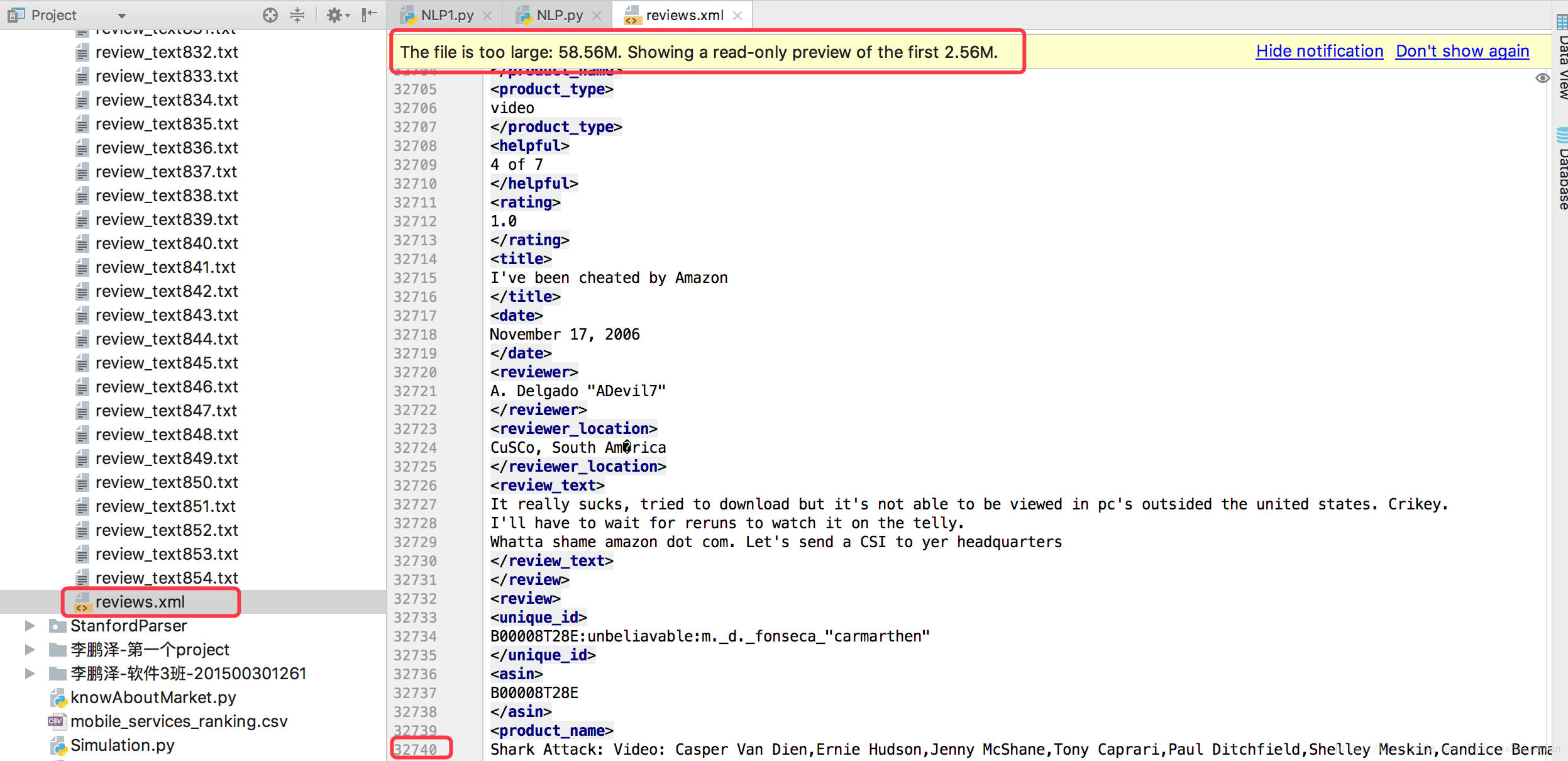Expand the 李鹏泽-软件3班-201500301261 folder
The image size is (1568, 761).
coord(29,674)
